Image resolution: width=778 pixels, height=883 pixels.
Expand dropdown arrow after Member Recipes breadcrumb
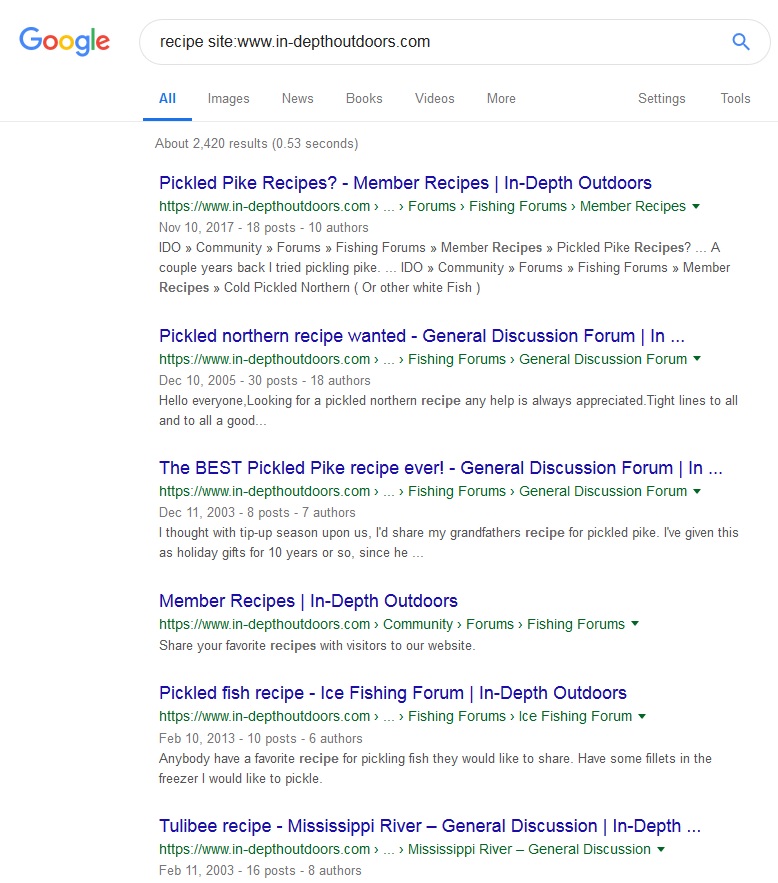pos(696,207)
